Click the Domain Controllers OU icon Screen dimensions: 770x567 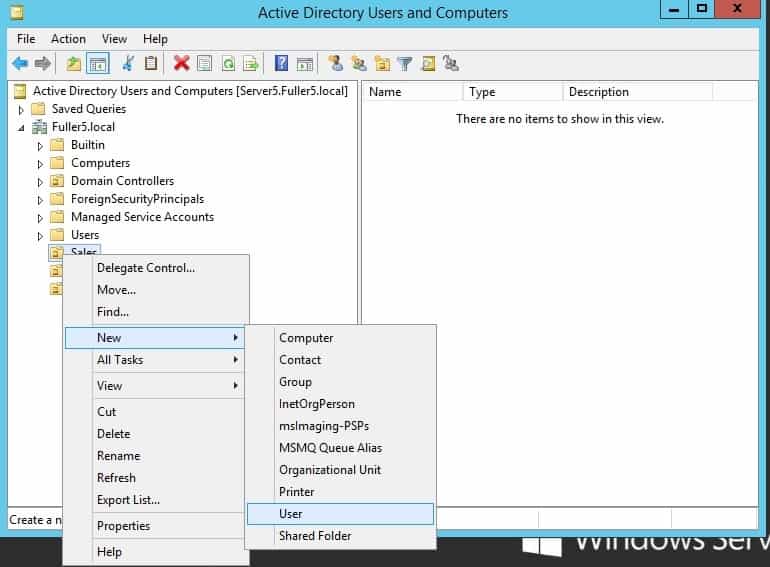57,181
